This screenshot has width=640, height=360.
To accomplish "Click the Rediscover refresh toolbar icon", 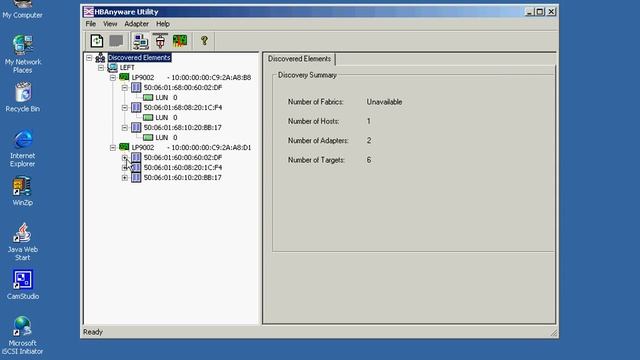I will (97, 41).
